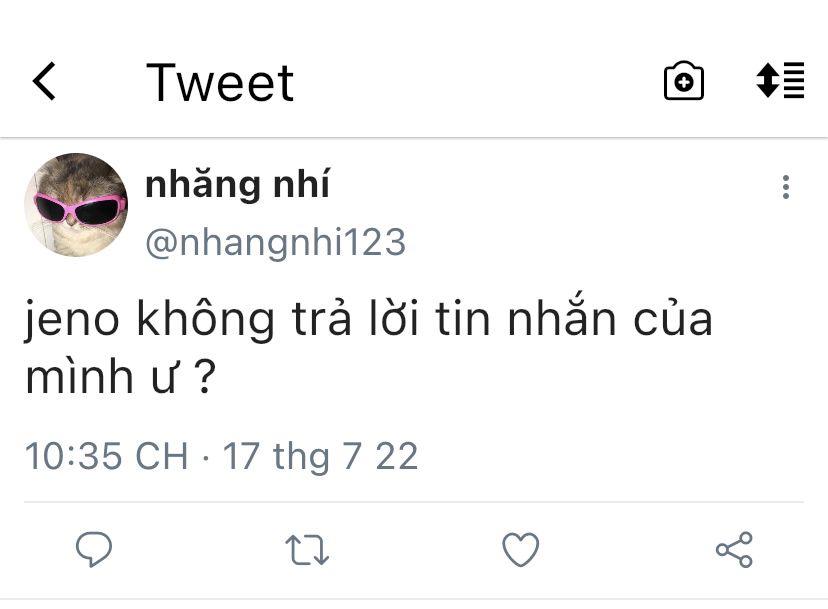The width and height of the screenshot is (828, 609).
Task: Like the tweet with heart icon
Action: [521, 549]
